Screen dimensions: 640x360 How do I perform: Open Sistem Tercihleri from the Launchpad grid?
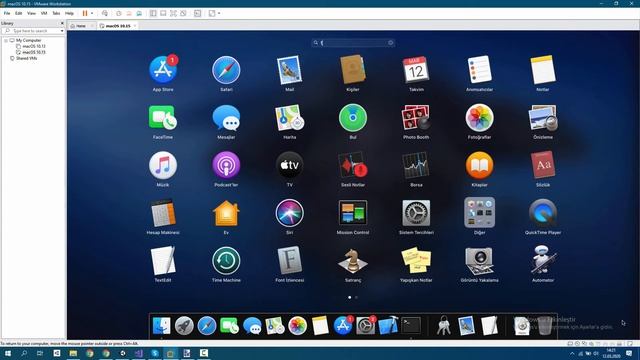[x=416, y=213]
